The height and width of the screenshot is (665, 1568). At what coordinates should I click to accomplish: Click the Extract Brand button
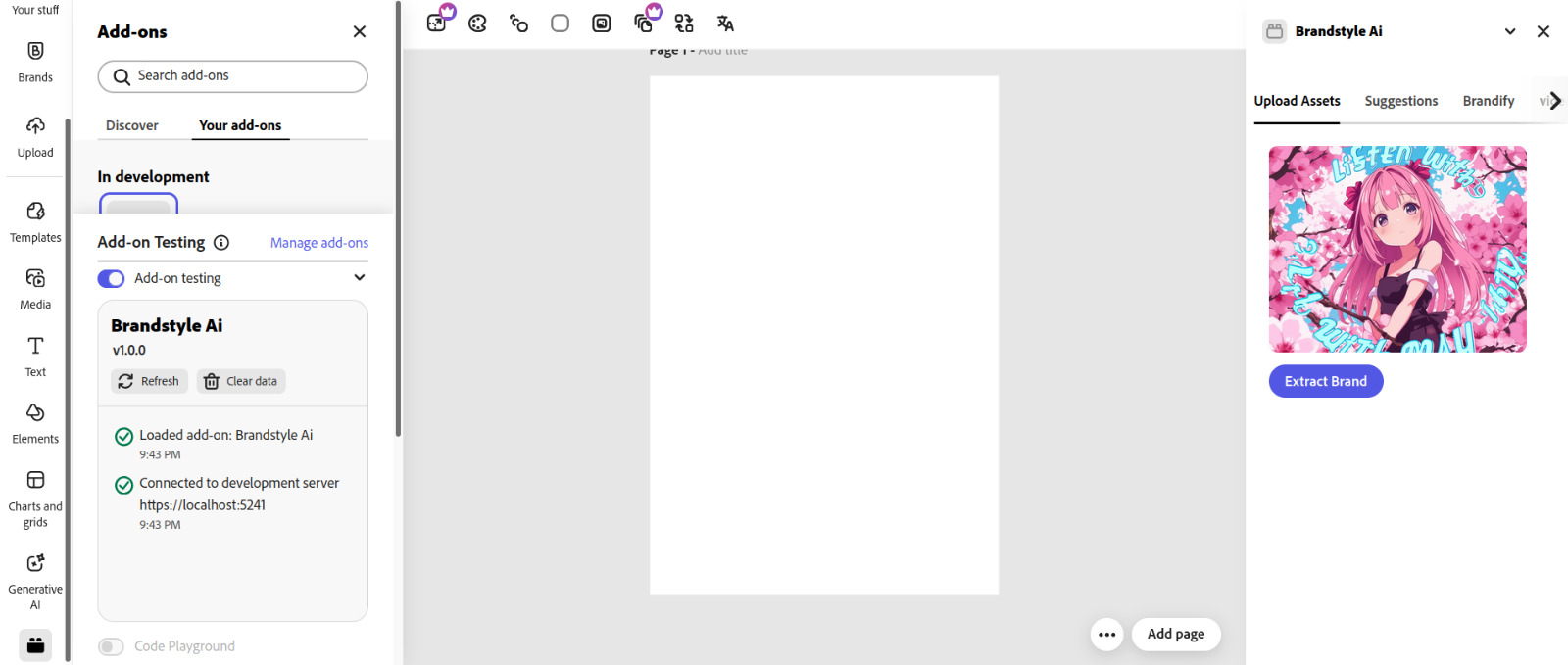pyautogui.click(x=1326, y=381)
